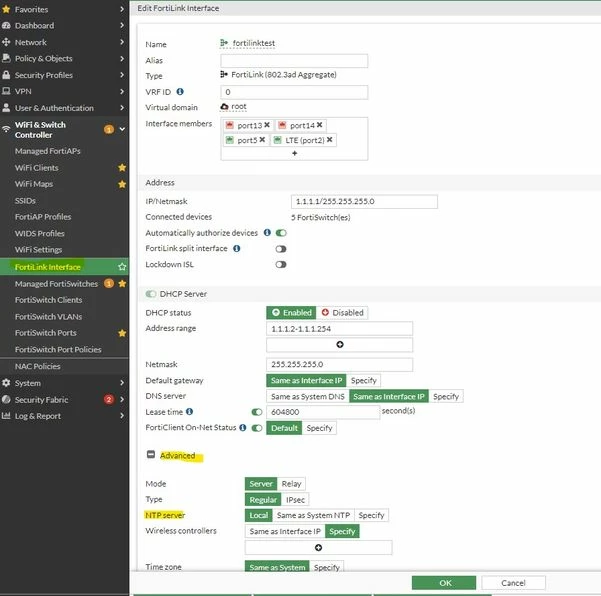Image resolution: width=601 pixels, height=596 pixels.
Task: Click the Policy & Objects icon
Action: pyautogui.click(x=6, y=58)
